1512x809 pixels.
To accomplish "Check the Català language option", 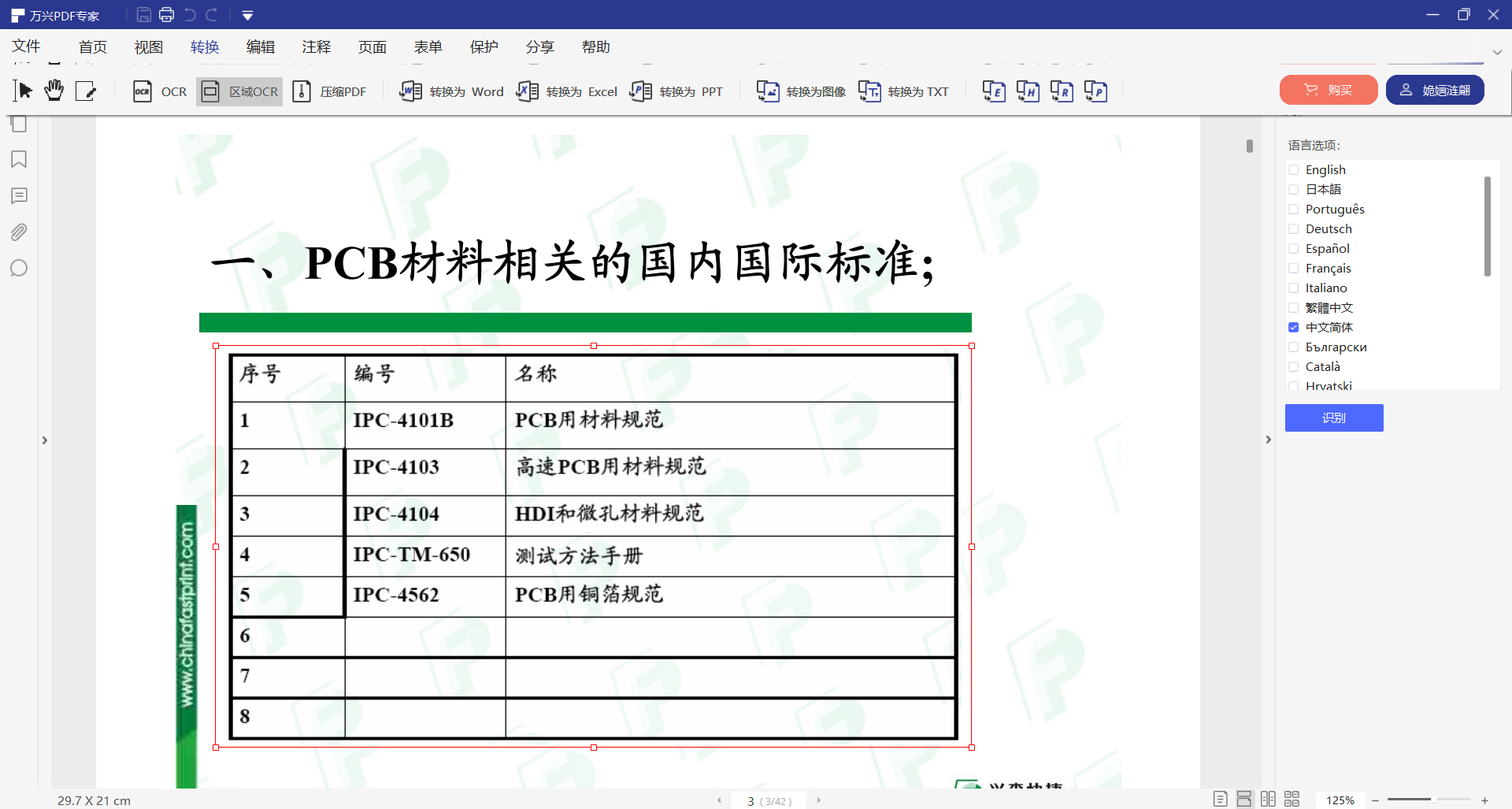I will [x=1293, y=367].
